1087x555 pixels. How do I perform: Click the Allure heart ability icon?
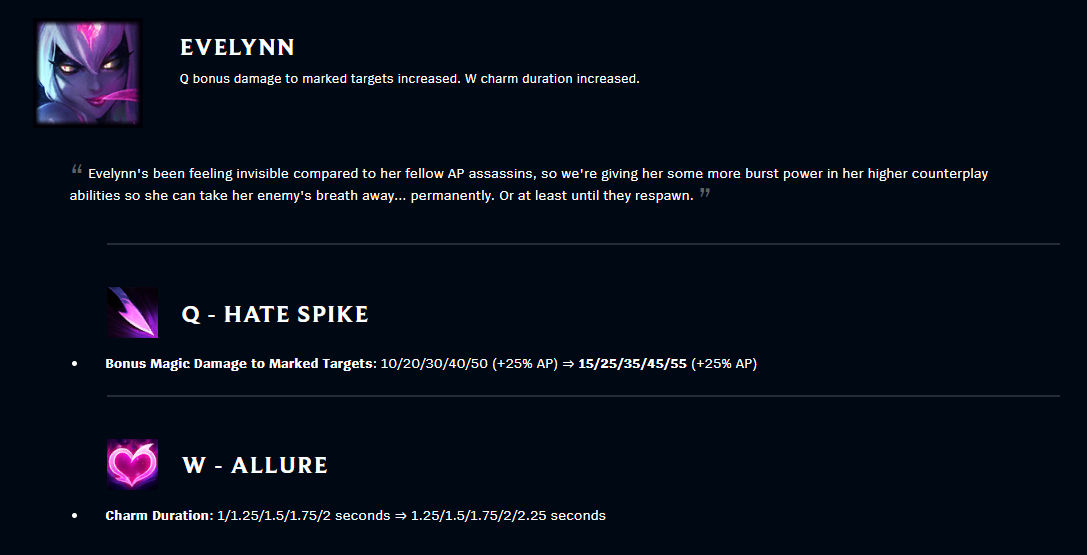pos(132,464)
